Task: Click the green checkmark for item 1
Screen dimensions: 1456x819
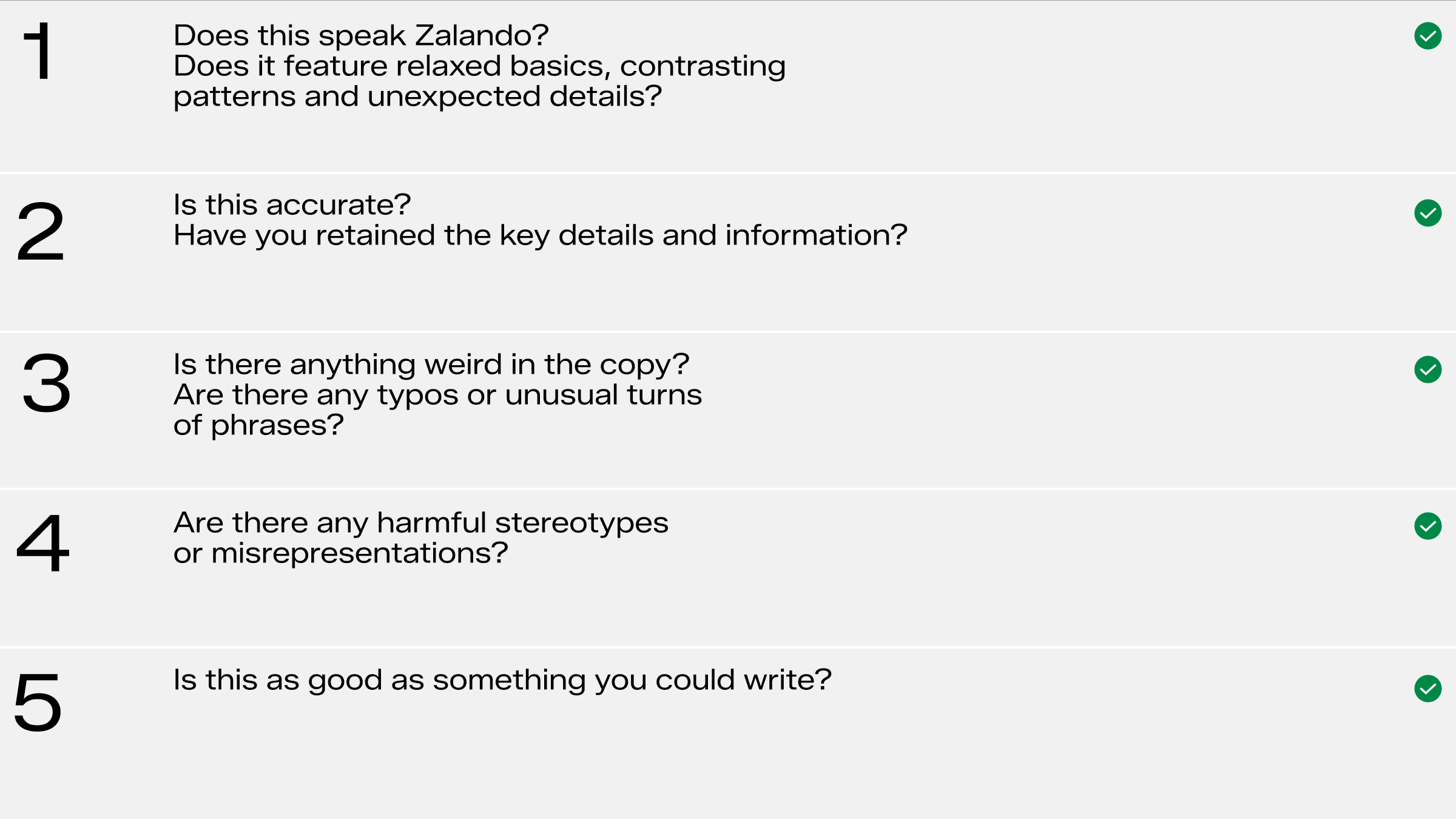Action: (1427, 36)
